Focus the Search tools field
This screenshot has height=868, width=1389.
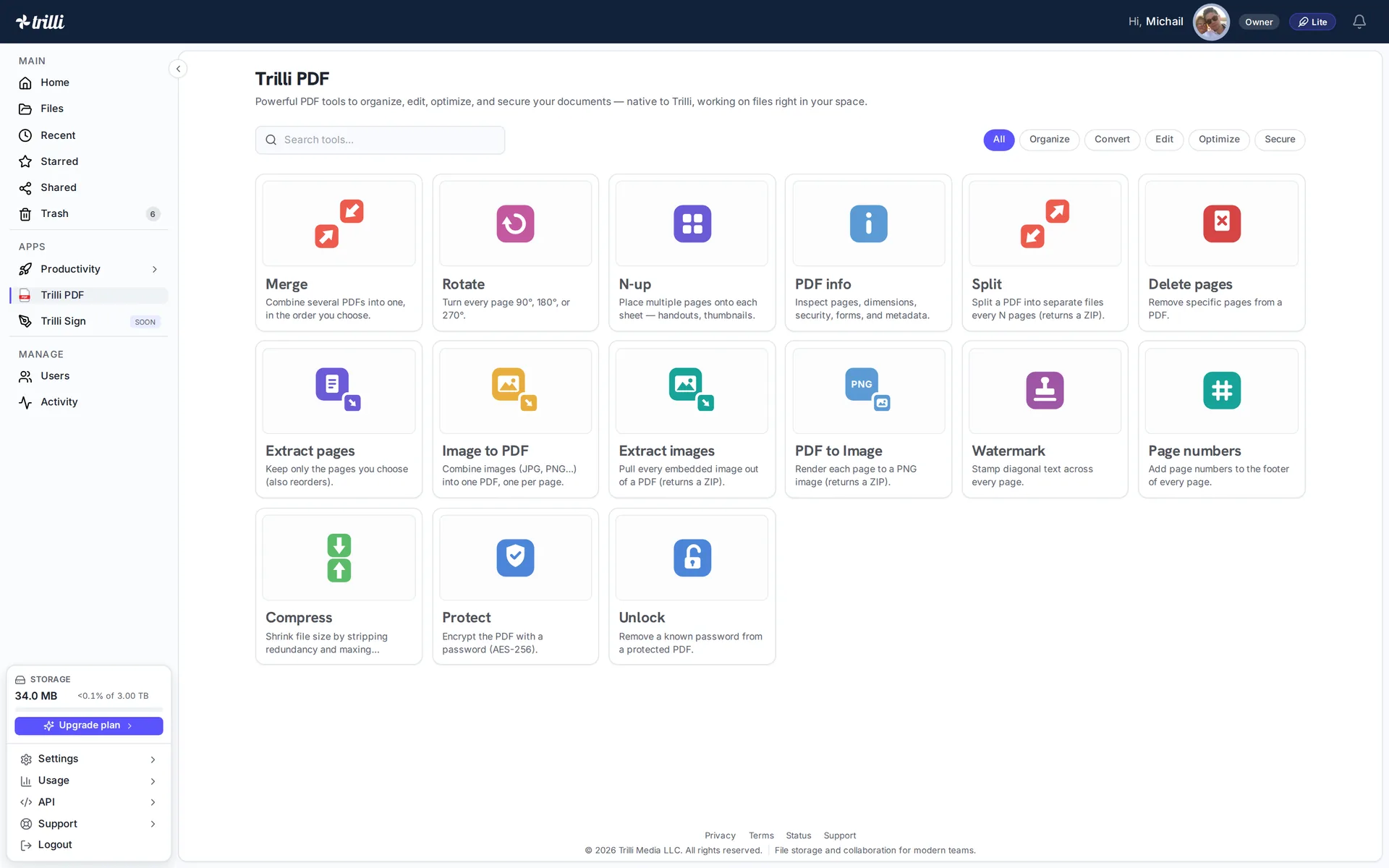click(380, 140)
